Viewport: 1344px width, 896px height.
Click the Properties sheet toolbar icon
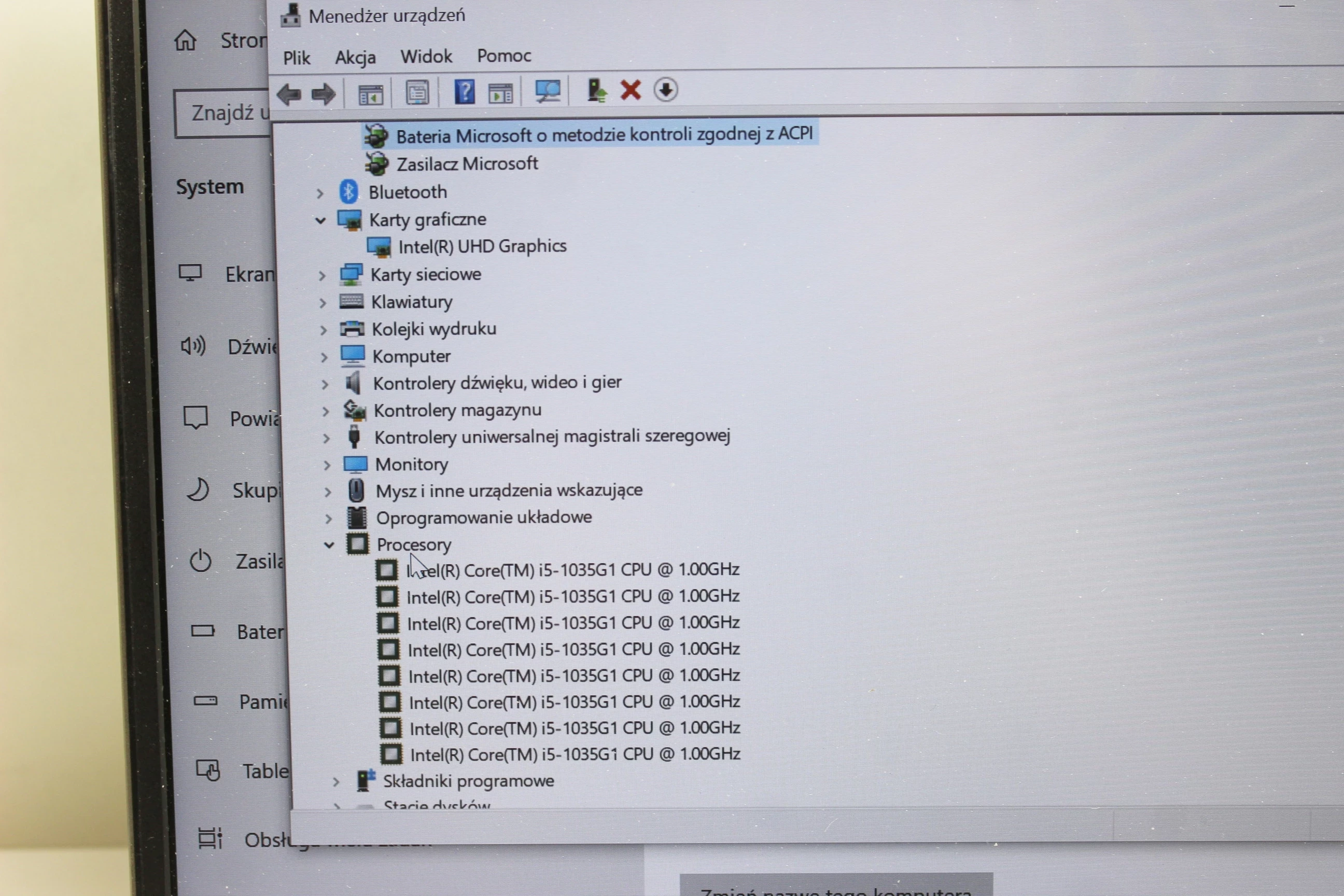point(417,93)
